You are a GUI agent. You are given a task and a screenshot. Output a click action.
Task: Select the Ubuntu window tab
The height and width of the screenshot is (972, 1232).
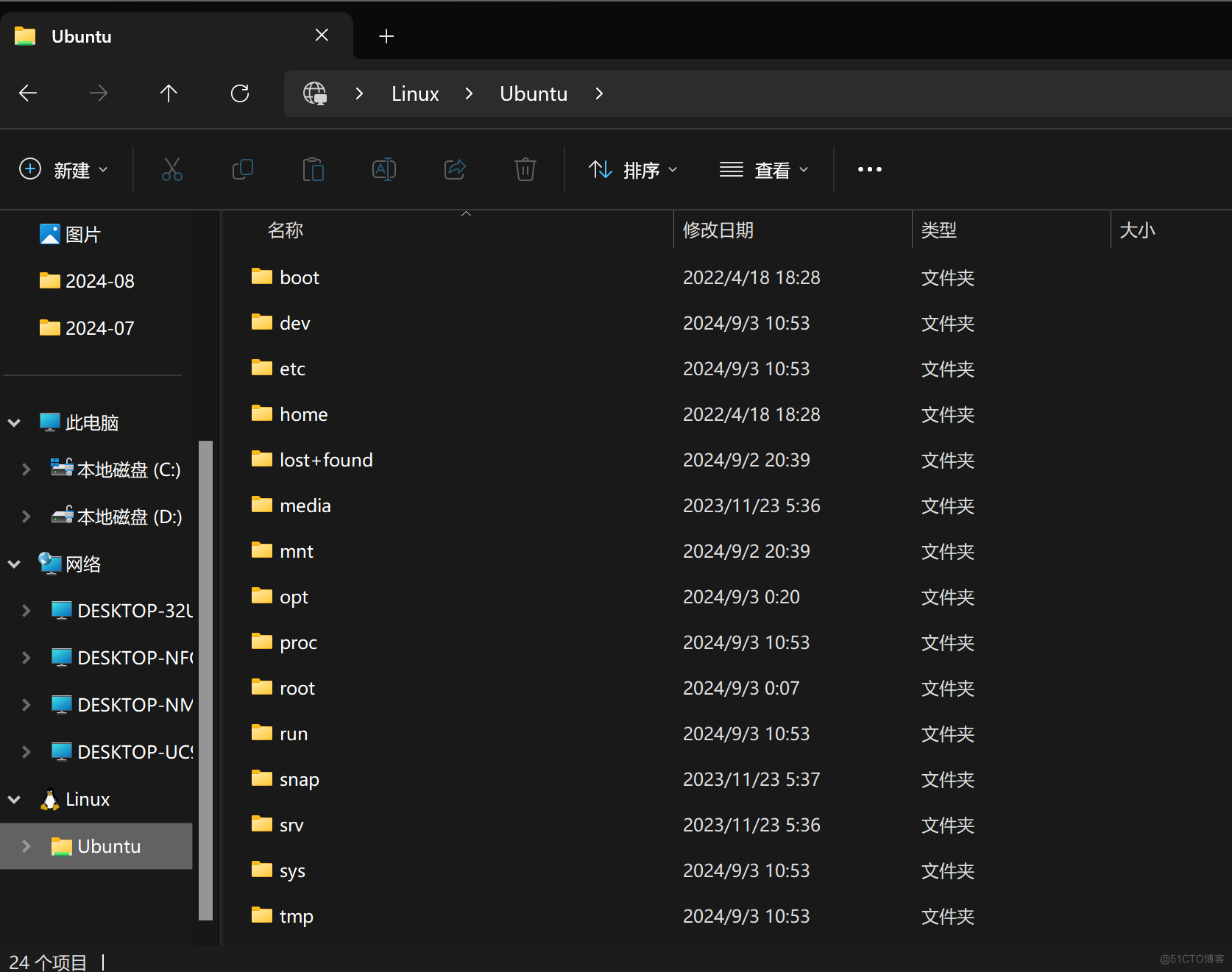coord(176,36)
